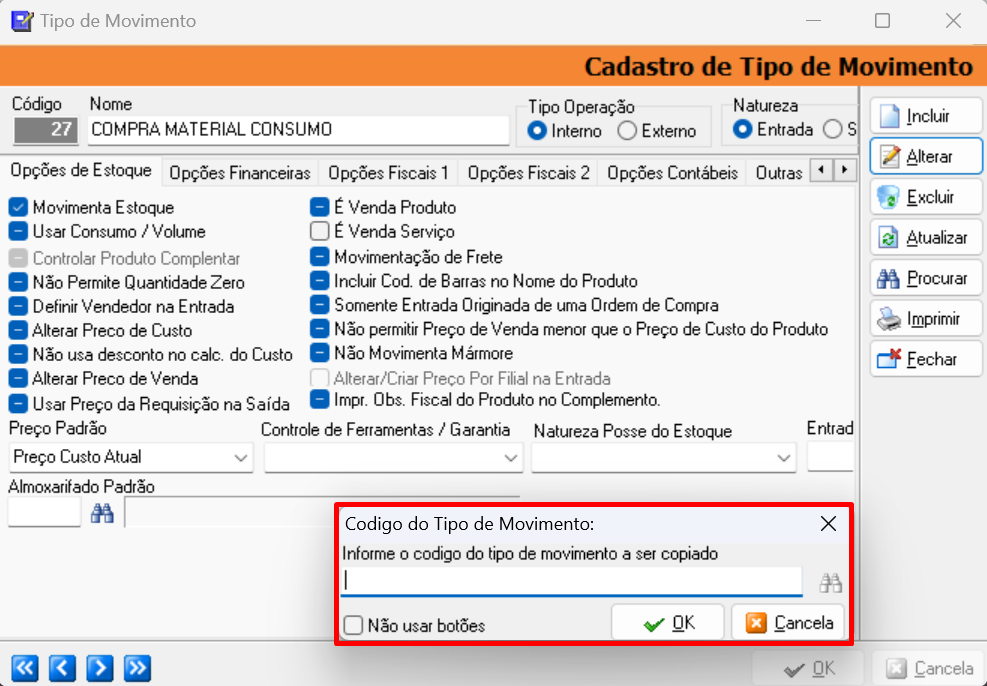The width and height of the screenshot is (987, 686).
Task: Click the Incluir new-document icon
Action: click(x=889, y=116)
